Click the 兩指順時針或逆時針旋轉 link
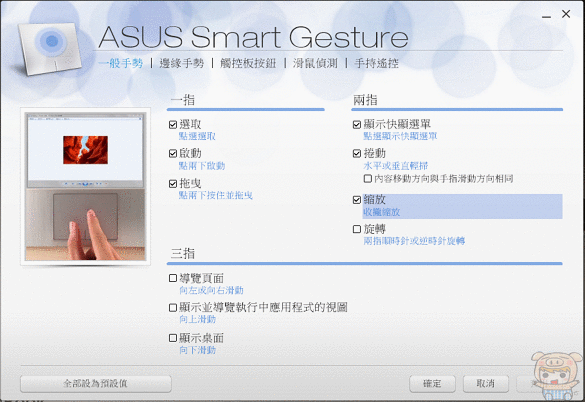Image resolution: width=585 pixels, height=402 pixels. [414, 241]
